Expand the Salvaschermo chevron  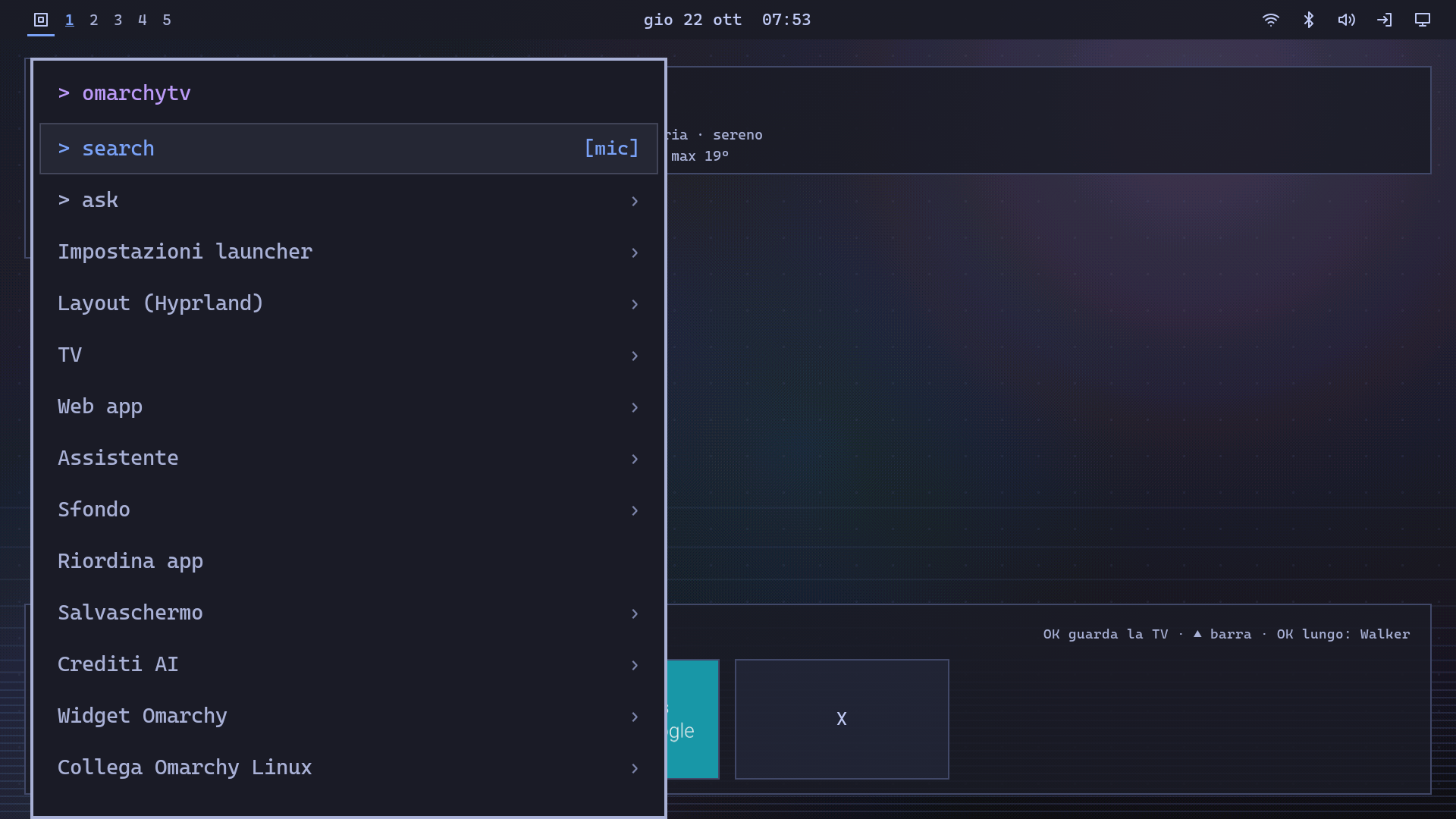point(635,613)
